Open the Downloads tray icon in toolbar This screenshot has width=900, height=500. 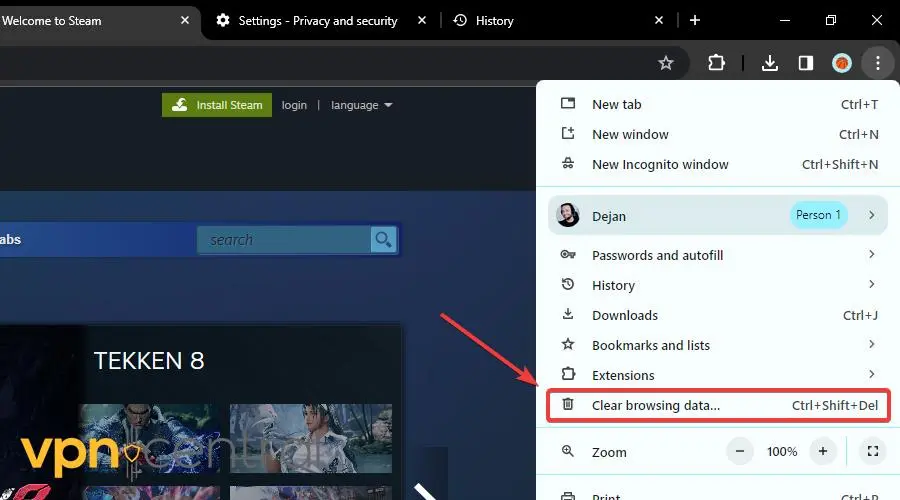(x=770, y=63)
